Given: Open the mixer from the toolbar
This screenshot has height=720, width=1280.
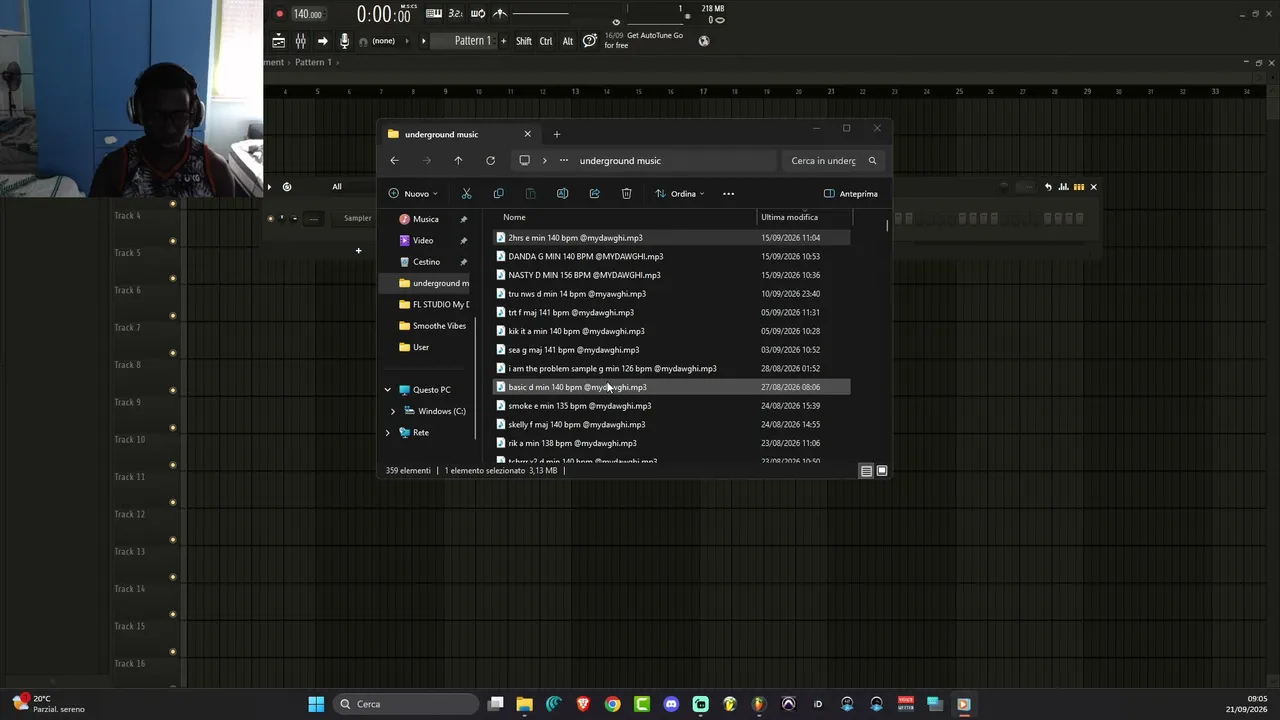Looking at the screenshot, I should [300, 41].
